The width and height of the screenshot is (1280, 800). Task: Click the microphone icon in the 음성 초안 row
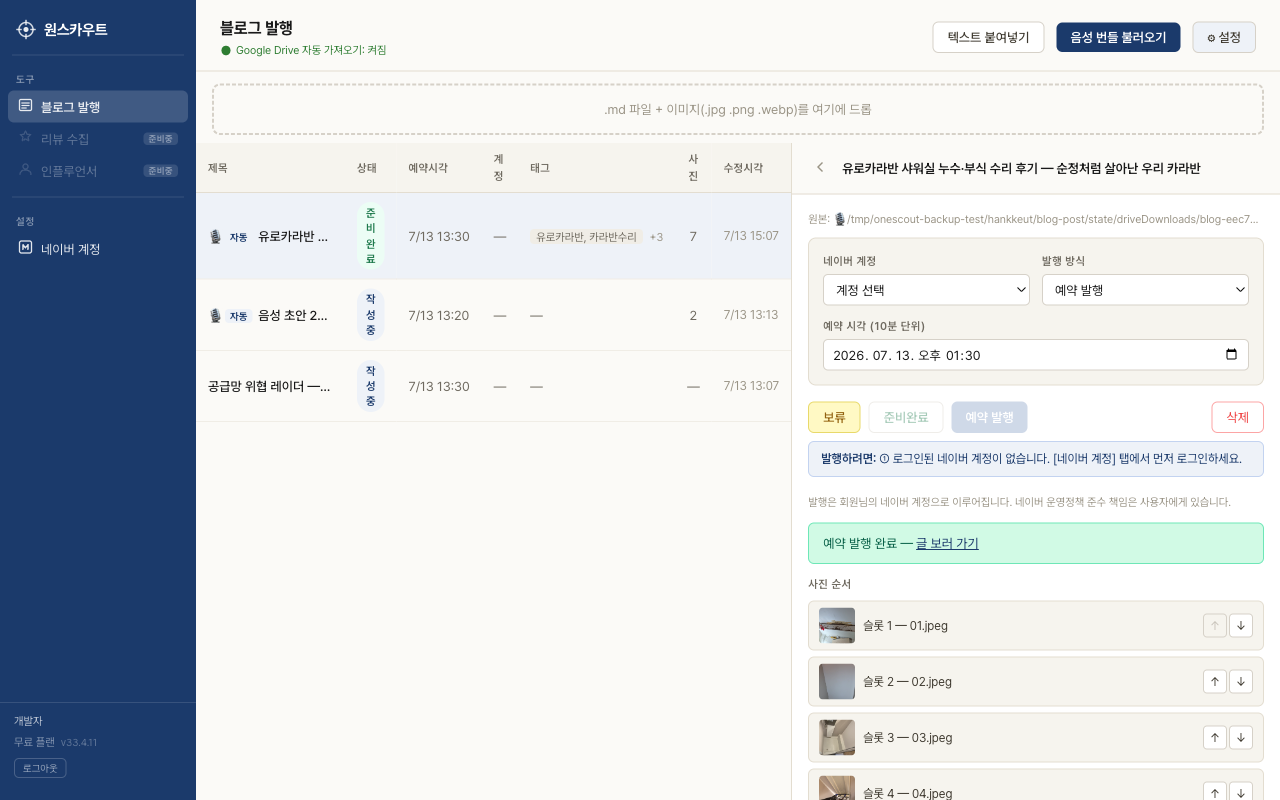point(215,315)
